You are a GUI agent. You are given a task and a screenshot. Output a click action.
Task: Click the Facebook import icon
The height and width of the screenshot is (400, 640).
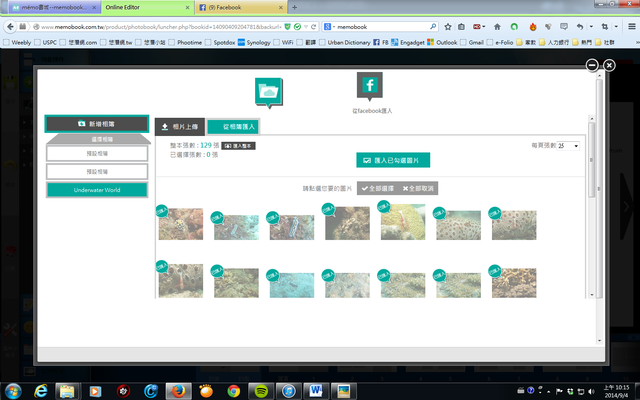pos(369,86)
